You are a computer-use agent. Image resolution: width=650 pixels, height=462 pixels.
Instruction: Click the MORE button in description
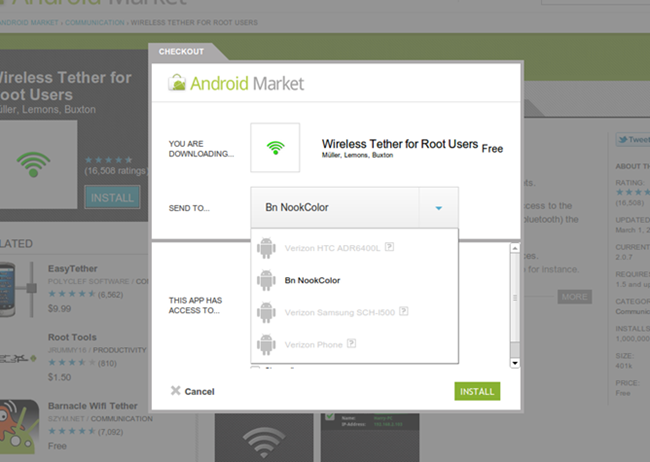tap(575, 297)
